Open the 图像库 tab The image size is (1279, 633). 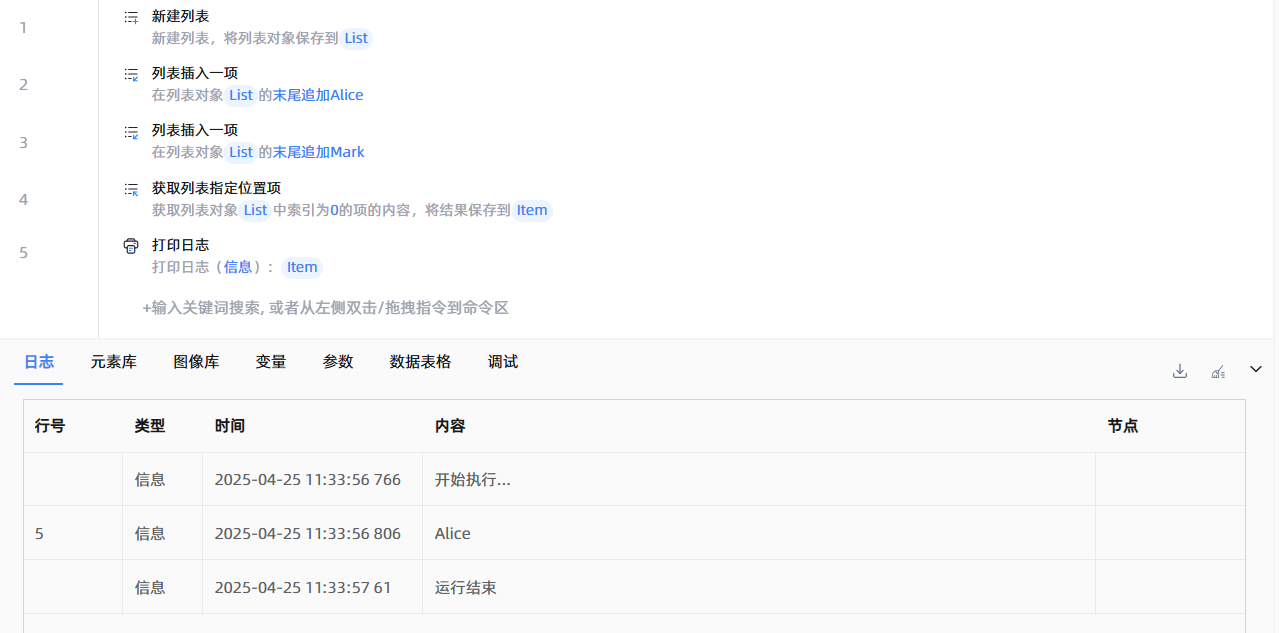click(196, 362)
